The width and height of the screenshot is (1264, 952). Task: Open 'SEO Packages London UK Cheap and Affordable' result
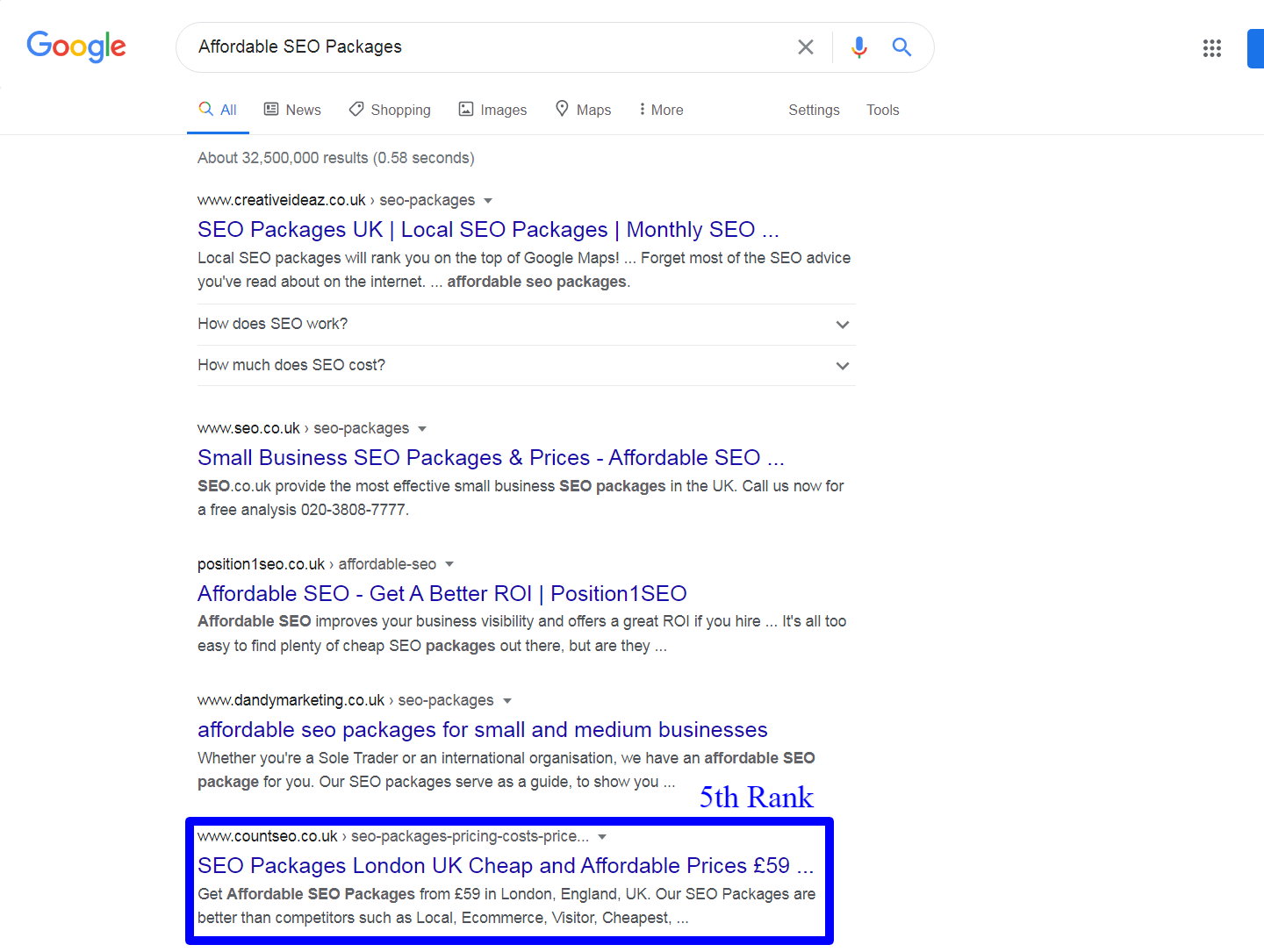coord(506,865)
